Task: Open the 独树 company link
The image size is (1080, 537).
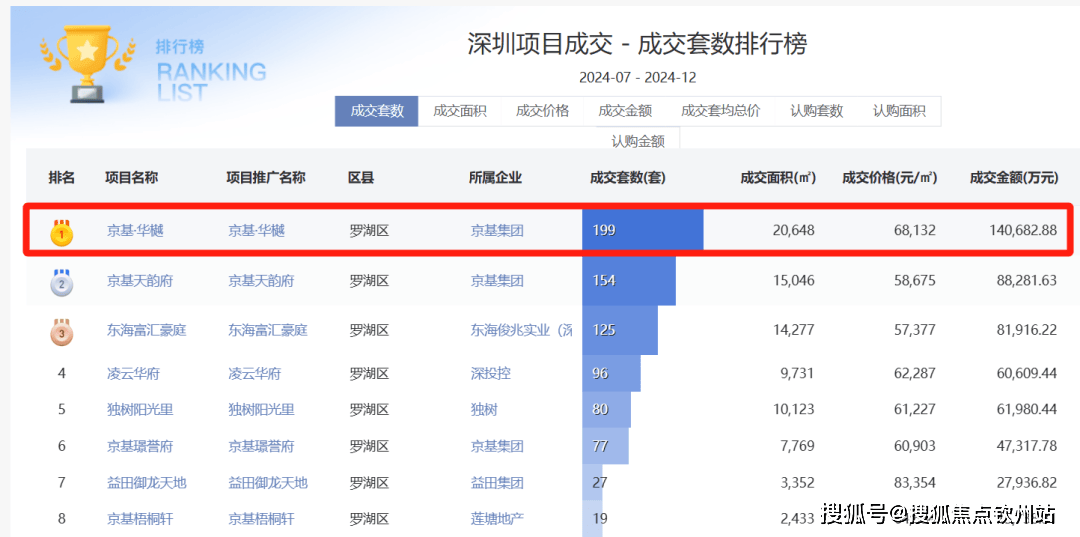Action: pyautogui.click(x=484, y=410)
